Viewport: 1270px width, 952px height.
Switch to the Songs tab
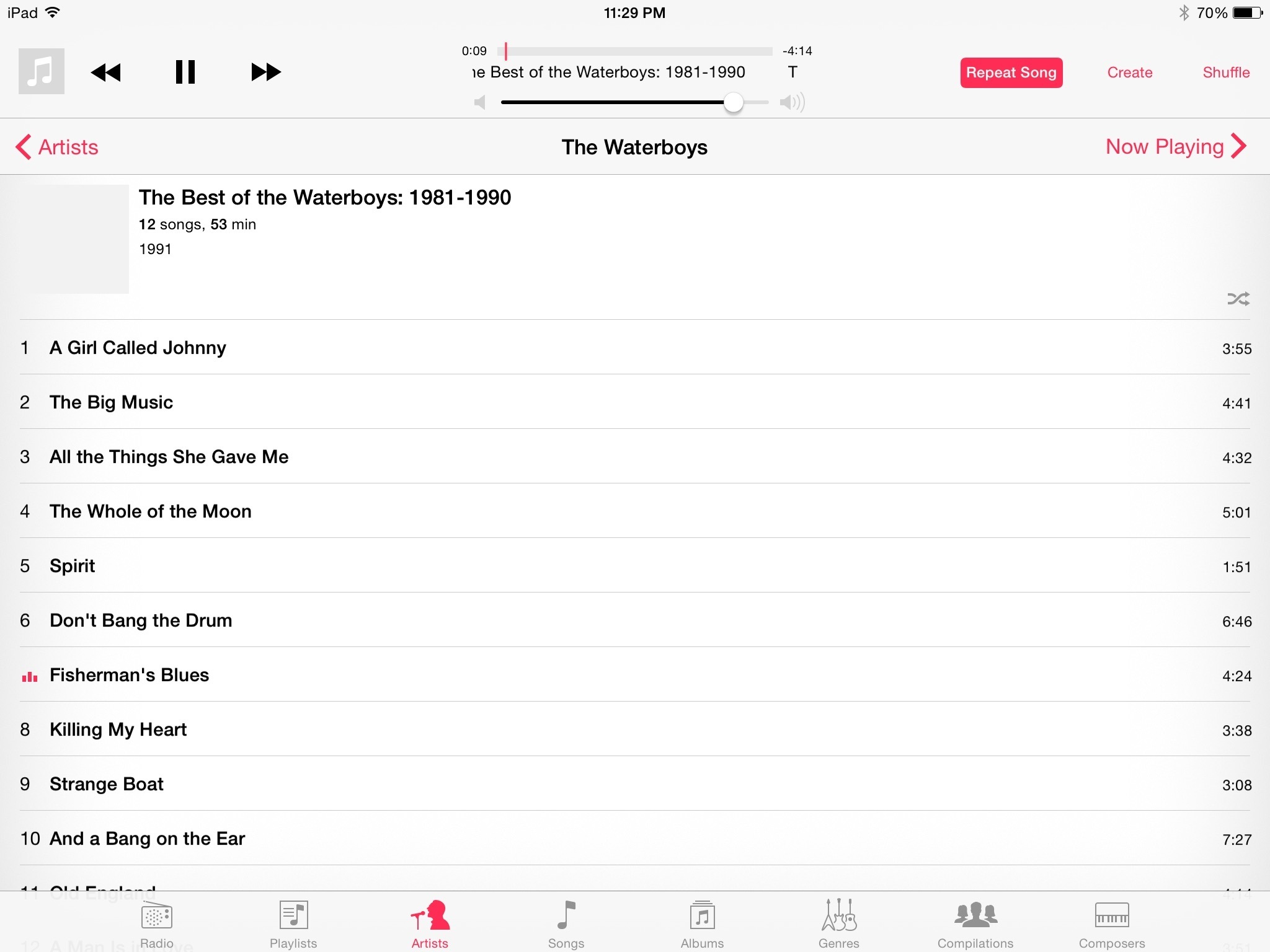pyautogui.click(x=566, y=925)
